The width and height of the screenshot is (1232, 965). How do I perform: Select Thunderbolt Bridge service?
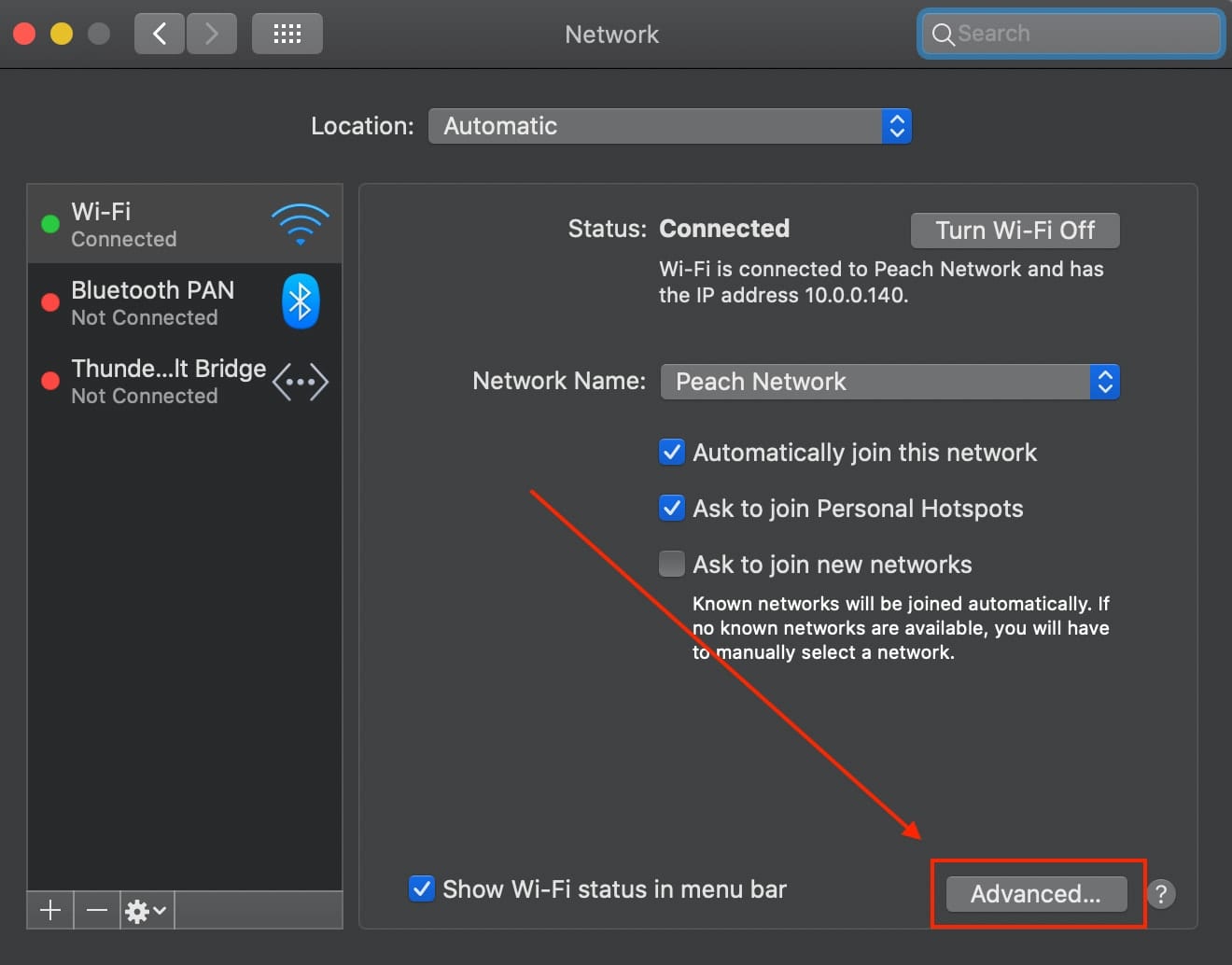pyautogui.click(x=168, y=381)
